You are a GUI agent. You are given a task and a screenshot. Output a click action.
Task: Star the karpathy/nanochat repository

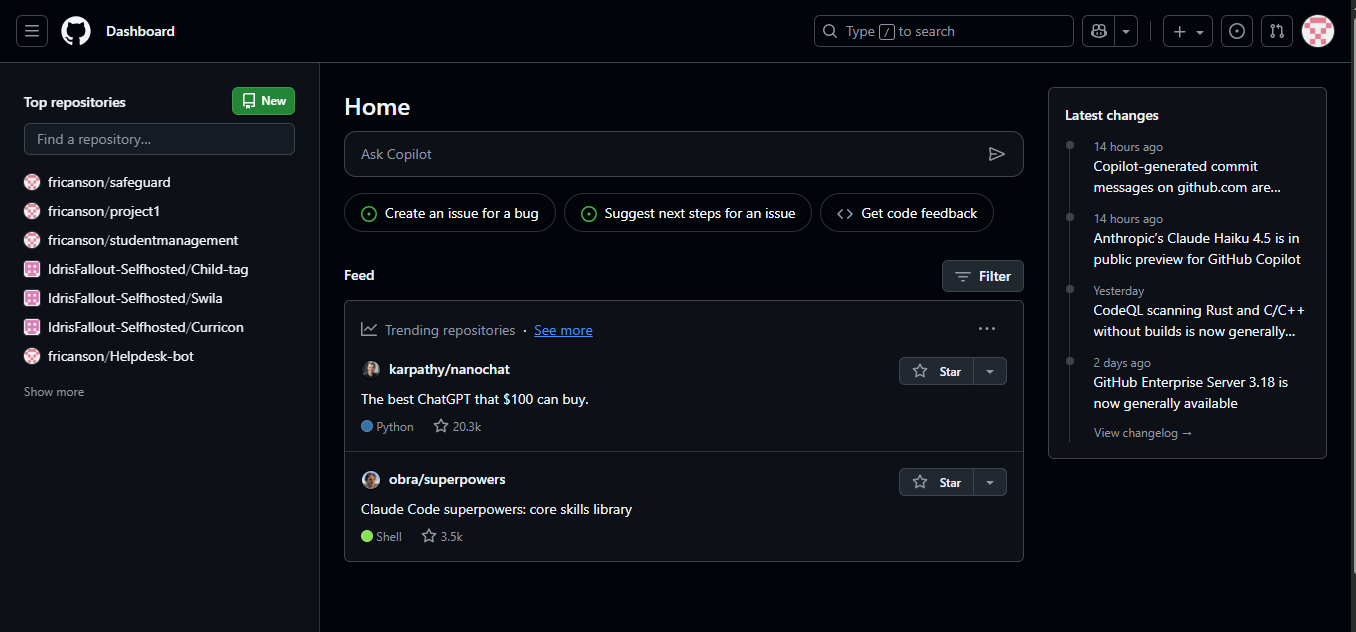(x=937, y=371)
